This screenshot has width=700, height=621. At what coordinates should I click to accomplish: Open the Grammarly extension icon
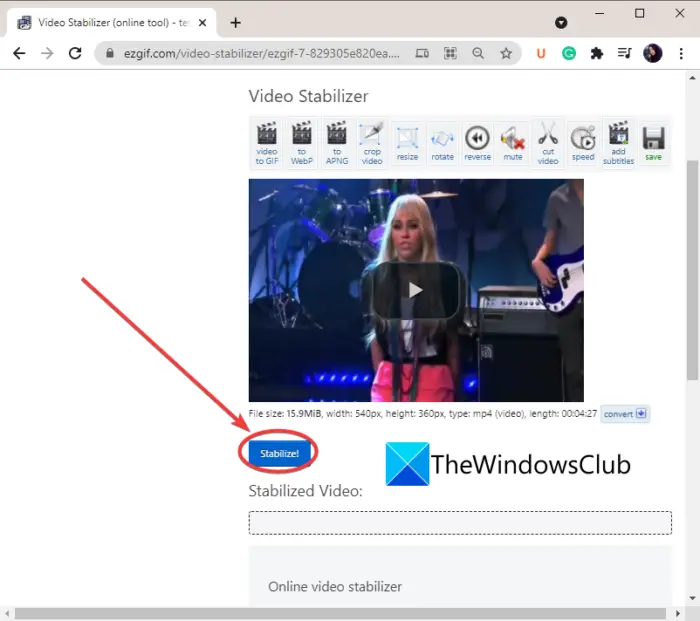[x=569, y=54]
